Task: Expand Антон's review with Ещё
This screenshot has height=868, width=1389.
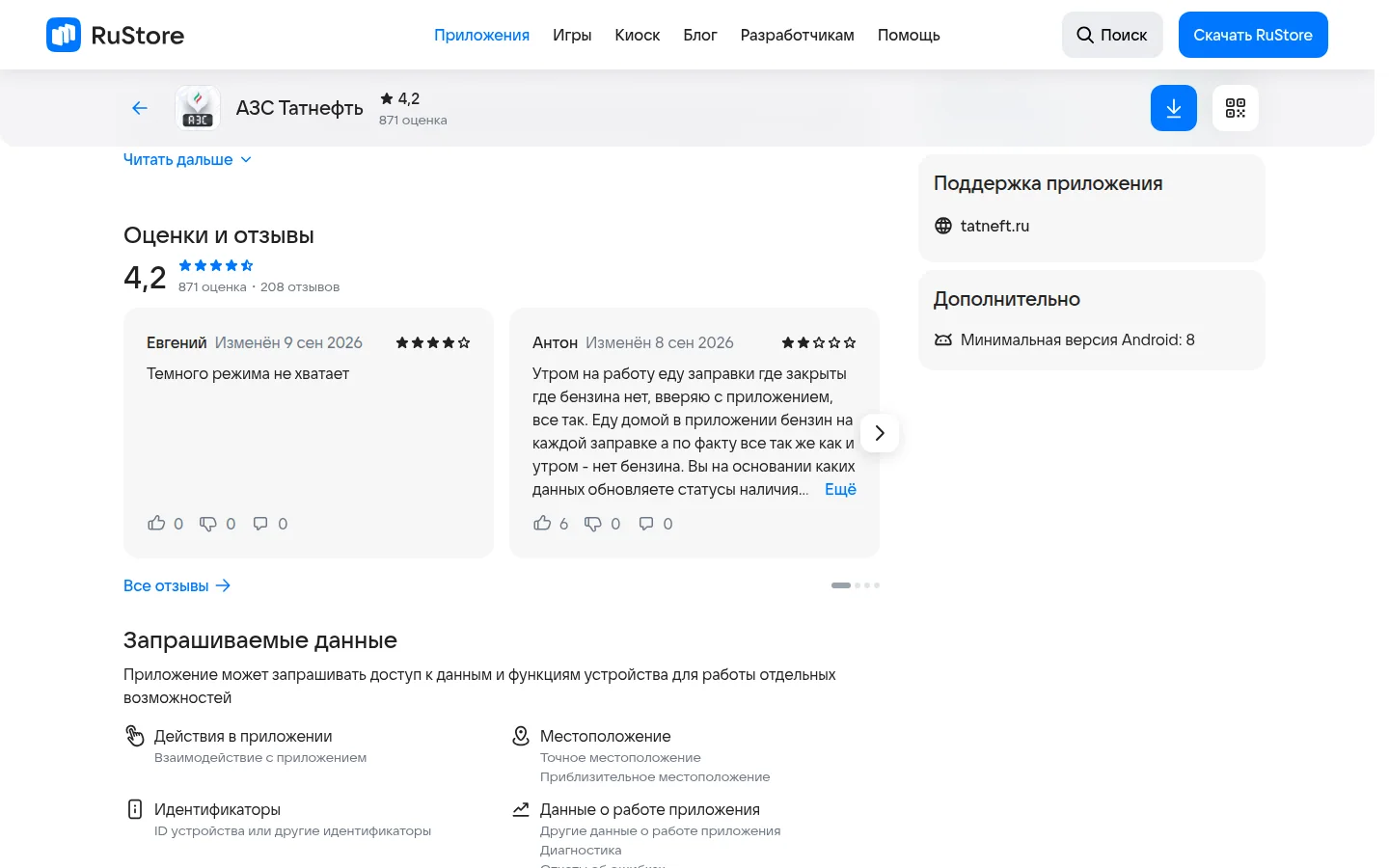Action: tap(840, 489)
